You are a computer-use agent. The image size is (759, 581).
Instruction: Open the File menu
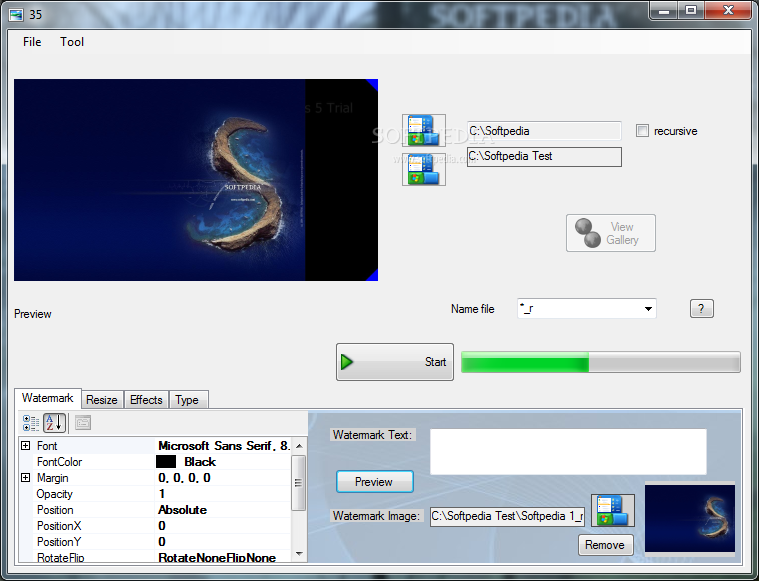point(32,42)
